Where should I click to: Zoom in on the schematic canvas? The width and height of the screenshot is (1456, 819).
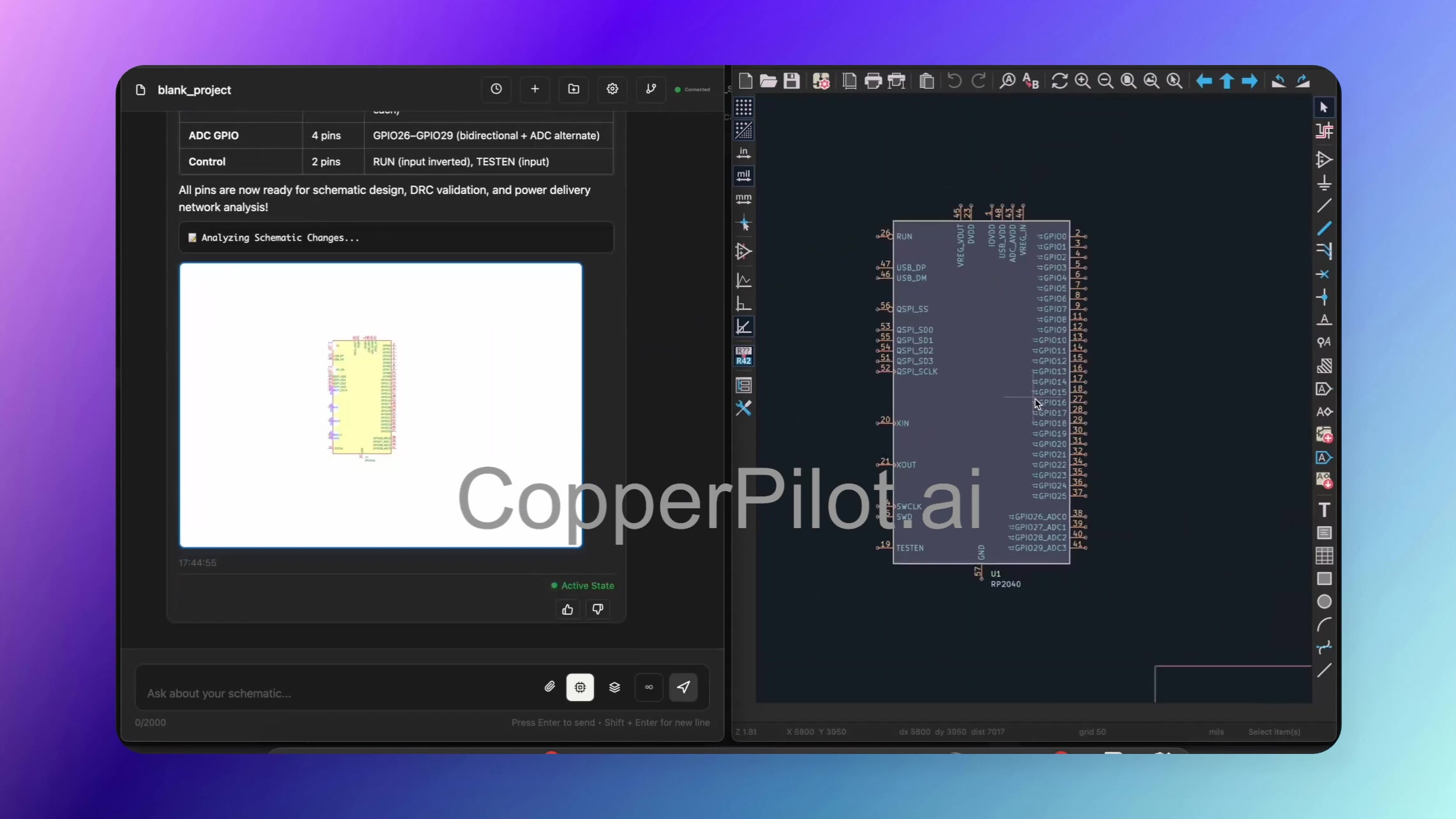coord(1083,81)
